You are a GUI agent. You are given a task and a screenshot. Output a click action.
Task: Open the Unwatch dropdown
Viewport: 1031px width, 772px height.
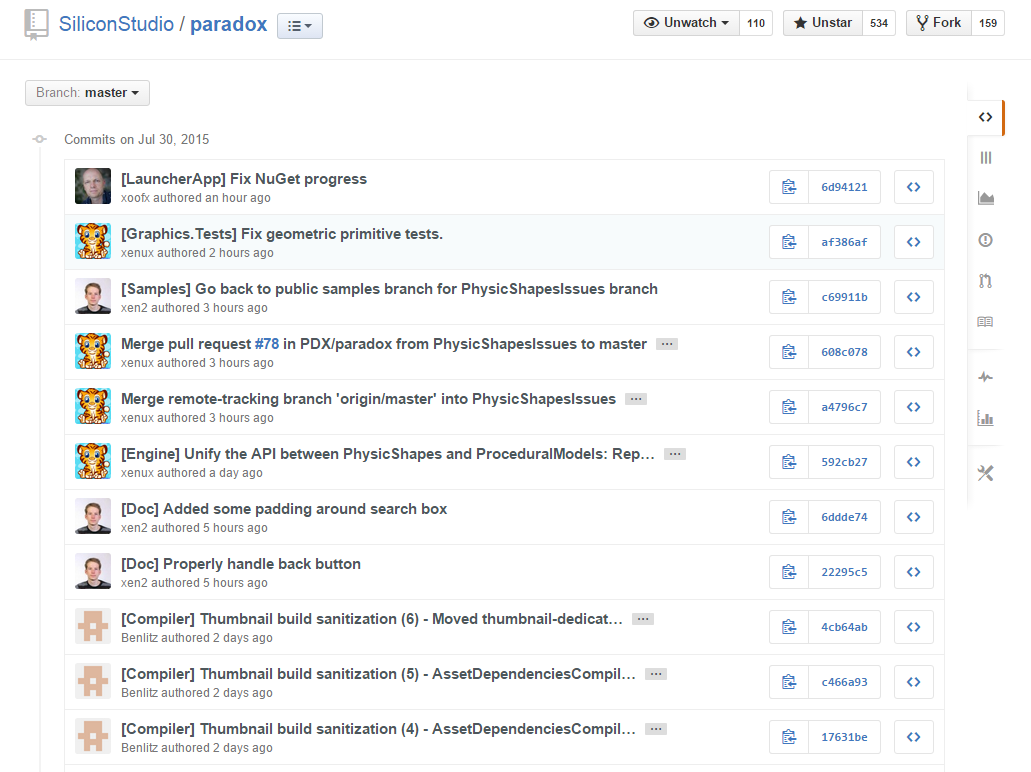(686, 22)
